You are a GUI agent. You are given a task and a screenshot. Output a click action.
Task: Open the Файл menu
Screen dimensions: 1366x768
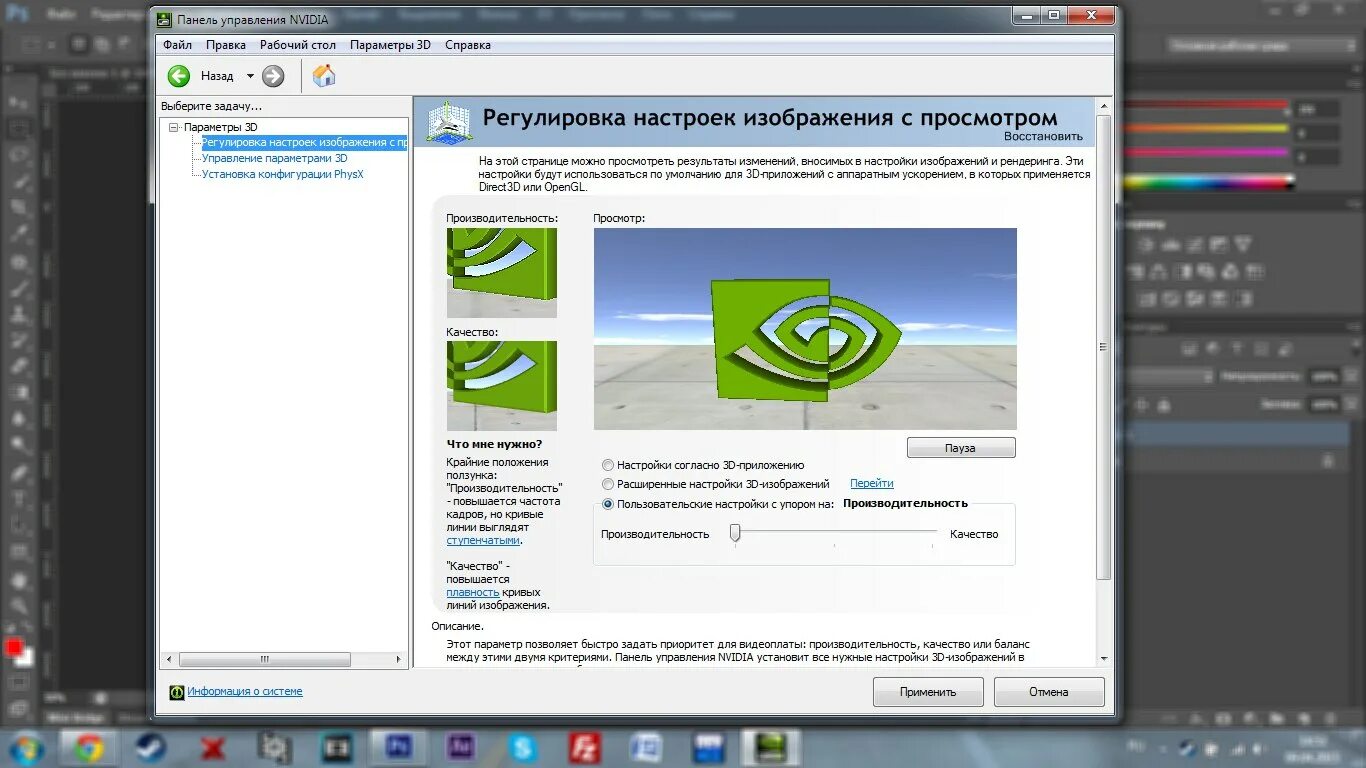pos(177,45)
